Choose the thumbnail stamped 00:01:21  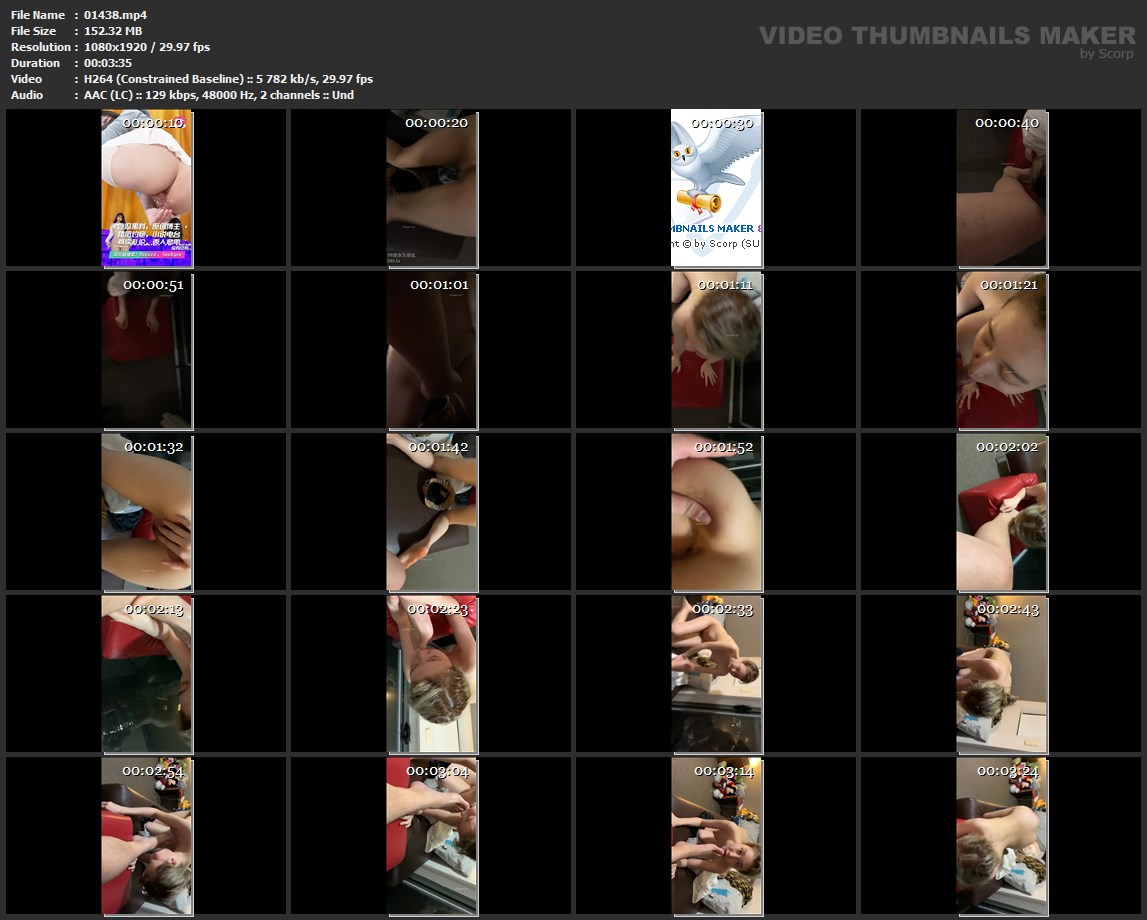point(1001,350)
